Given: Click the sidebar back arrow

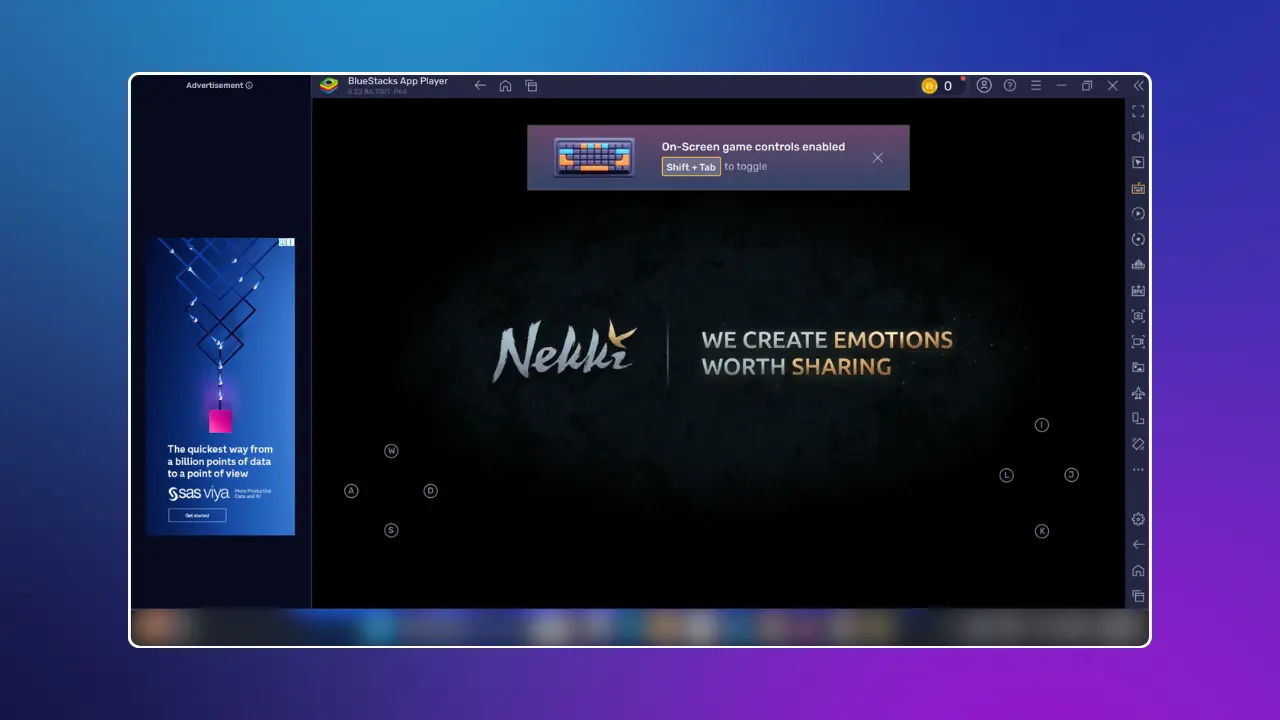Looking at the screenshot, I should (1138, 545).
